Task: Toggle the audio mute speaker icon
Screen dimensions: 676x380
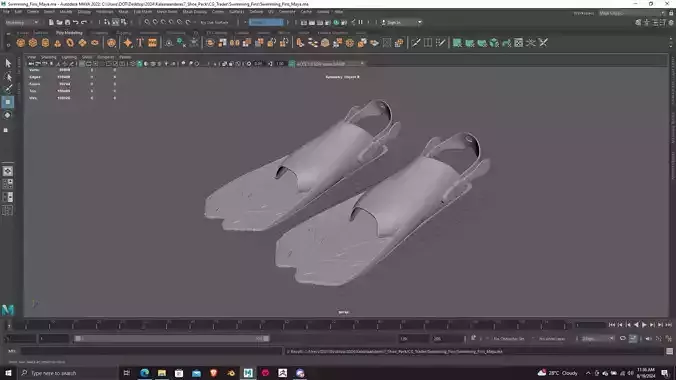Action: point(648,339)
